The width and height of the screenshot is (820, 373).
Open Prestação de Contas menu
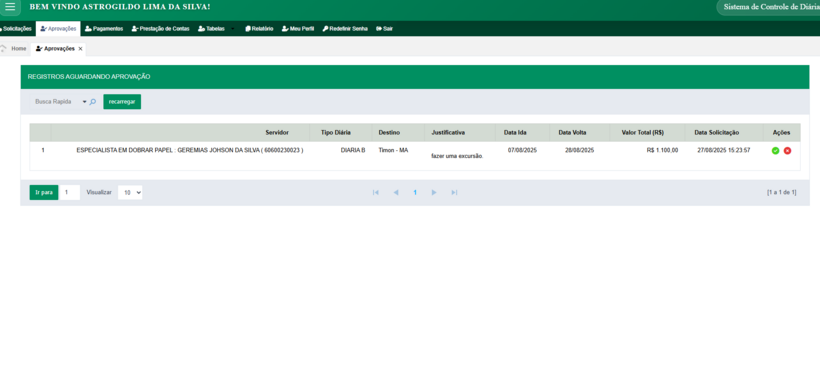click(x=161, y=29)
